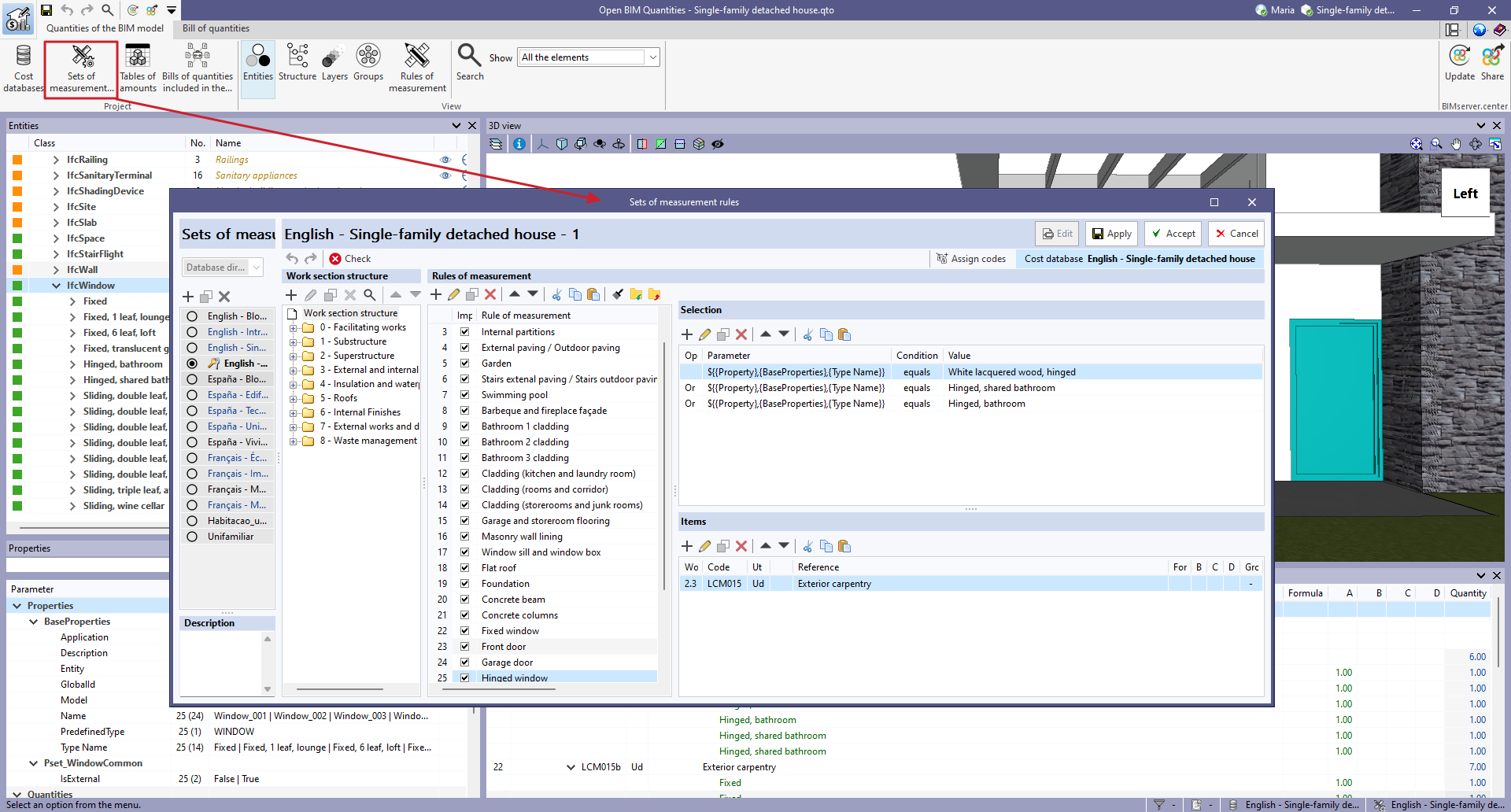Click green color swatch beside IfcSpace

[x=17, y=238]
